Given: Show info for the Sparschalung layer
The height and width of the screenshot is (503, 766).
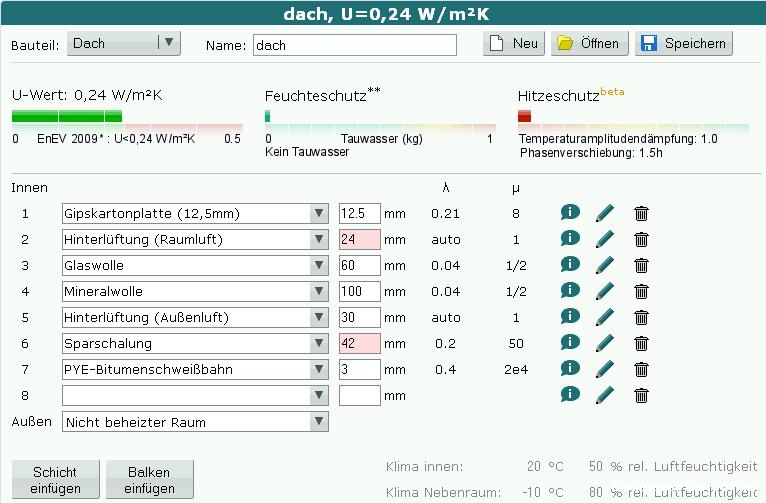Looking at the screenshot, I should (x=570, y=342).
